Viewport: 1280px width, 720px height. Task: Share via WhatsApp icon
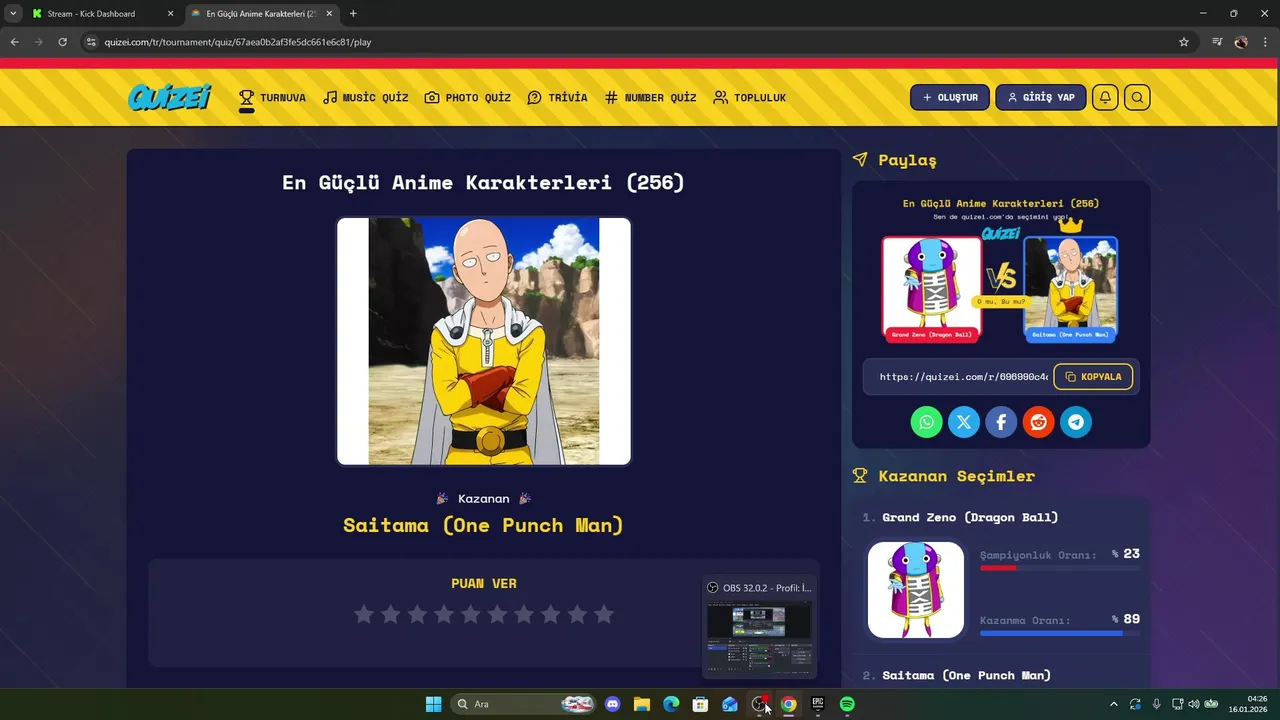926,422
